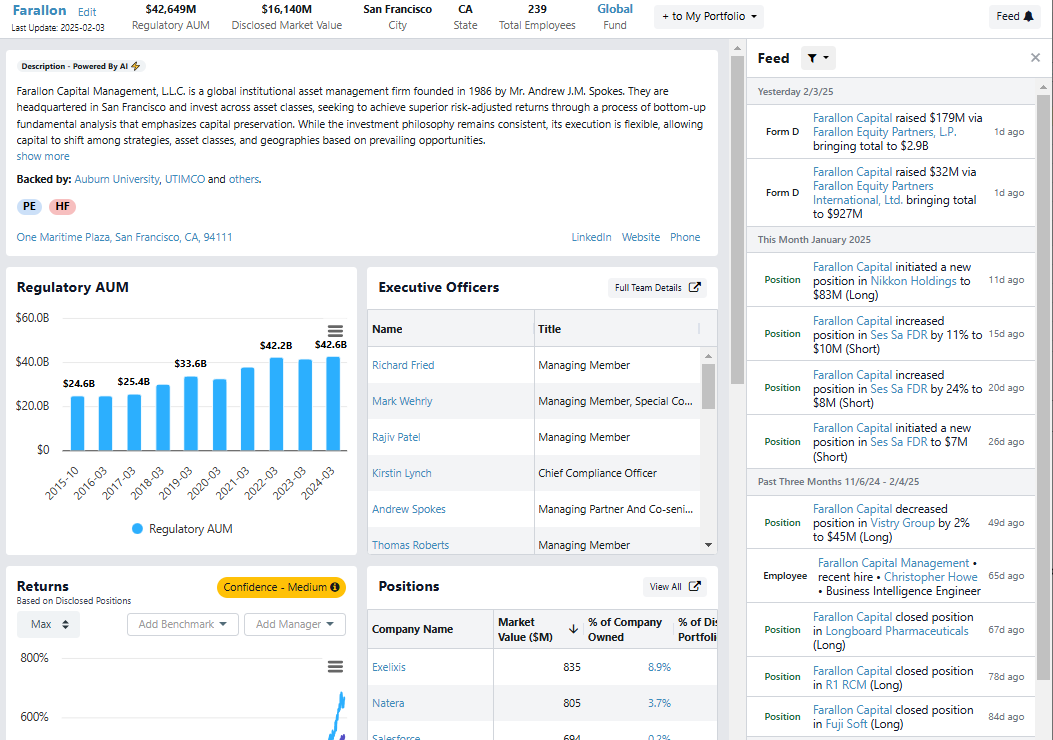Viewport: 1053px width, 740px height.
Task: Expand the + to My Portfolio dropdown
Action: (x=708, y=16)
